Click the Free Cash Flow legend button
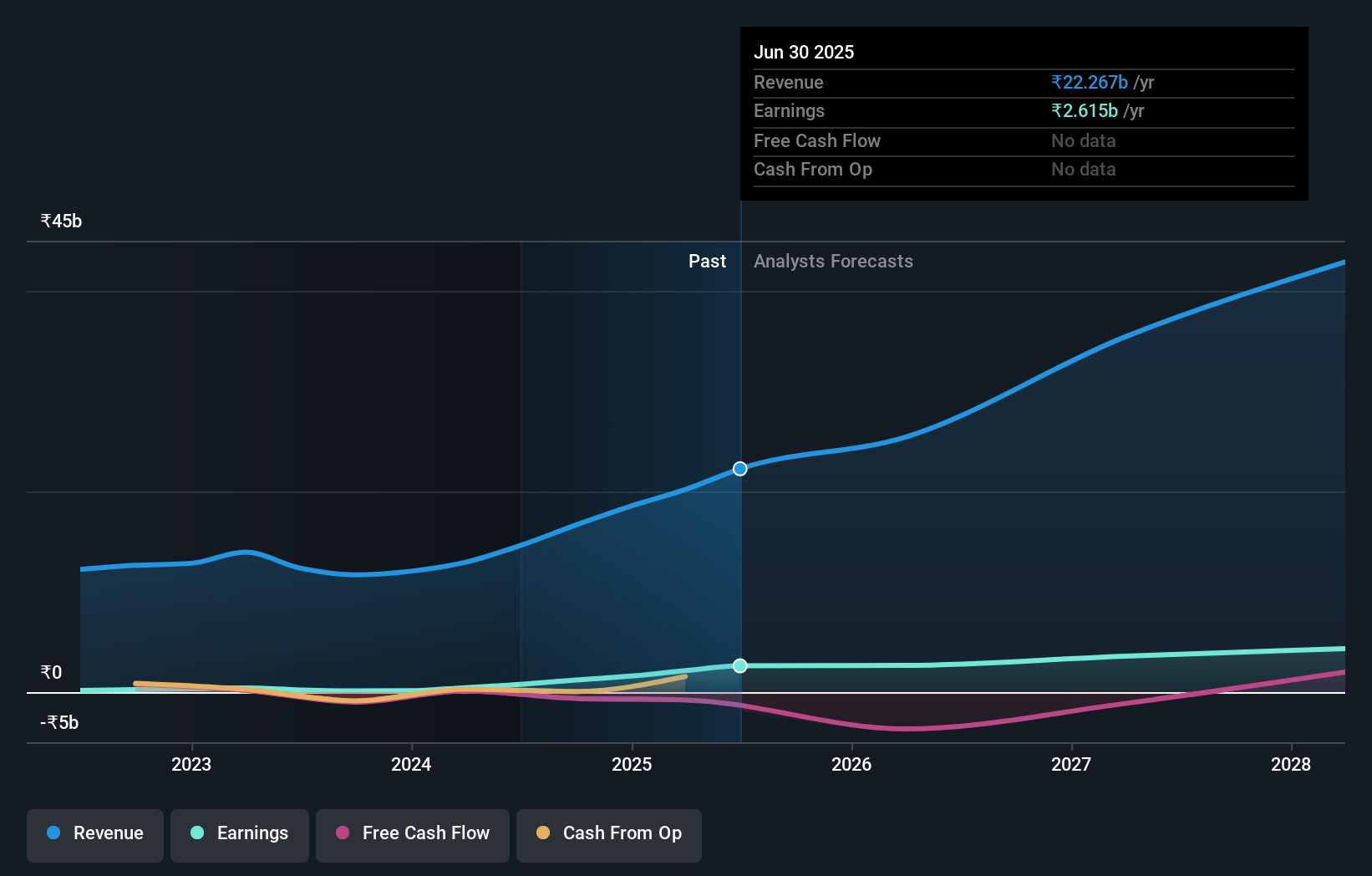This screenshot has width=1372, height=876. 412,834
